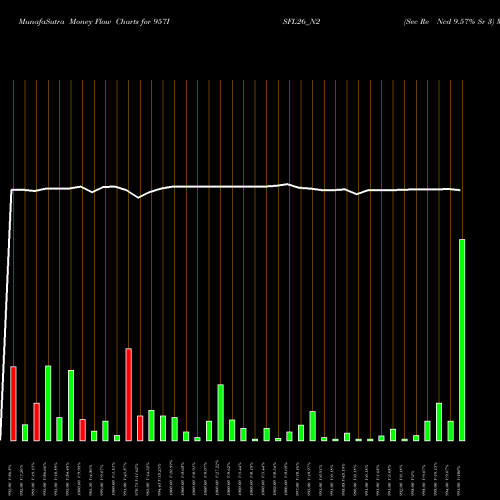This screenshot has height=500, width=500.
Task: Select the tall green bar in the chart's middle
Action: click(x=221, y=413)
